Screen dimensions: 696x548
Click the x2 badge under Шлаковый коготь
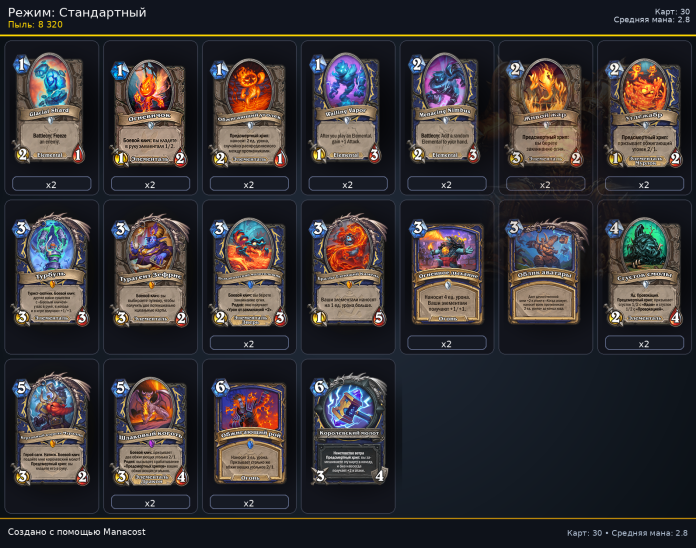tap(150, 502)
